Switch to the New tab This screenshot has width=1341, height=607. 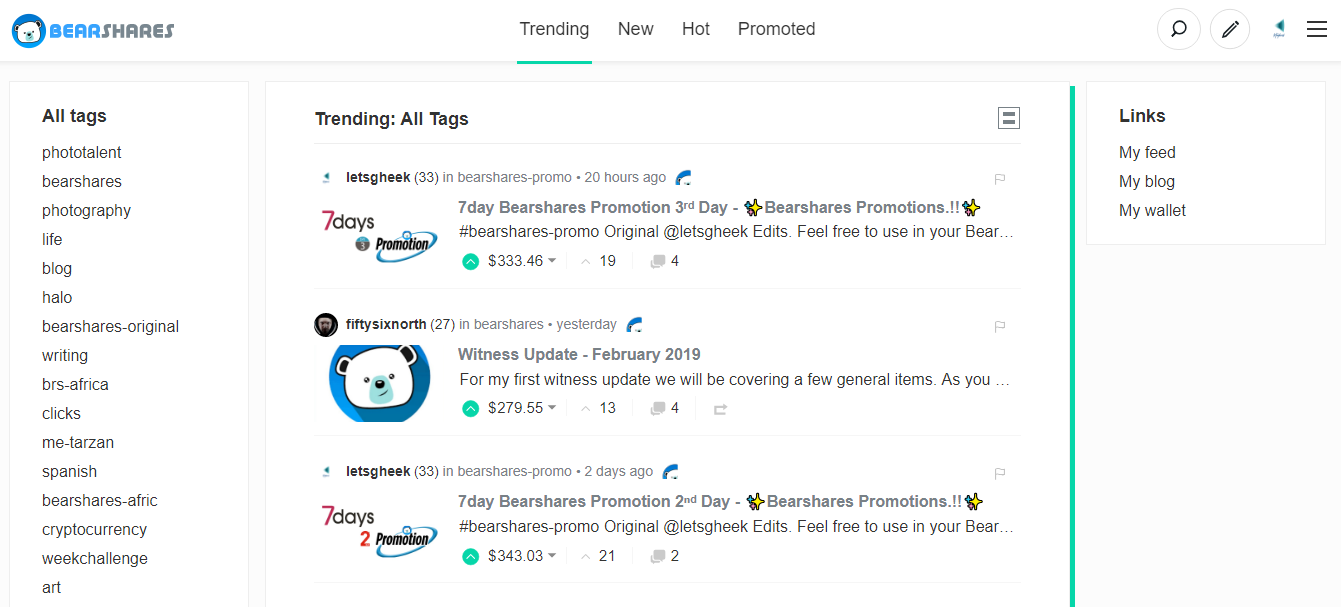point(635,29)
